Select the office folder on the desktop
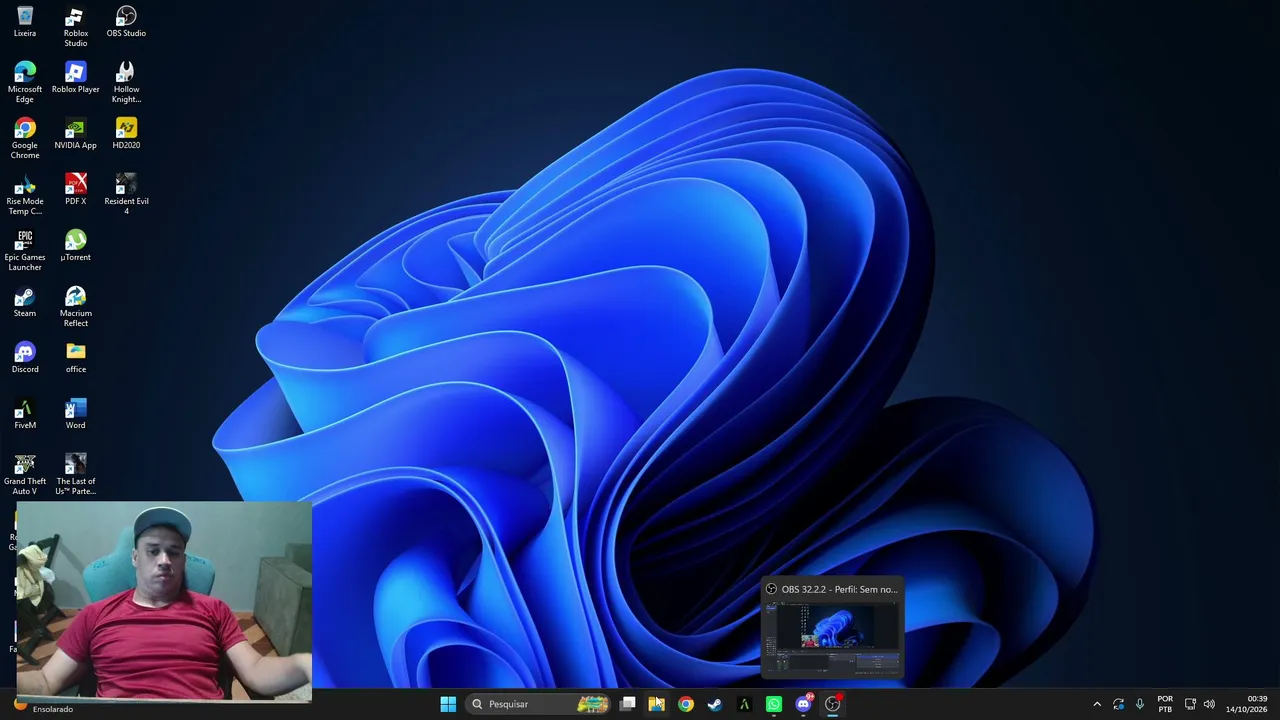Viewport: 1280px width, 720px height. pyautogui.click(x=76, y=358)
